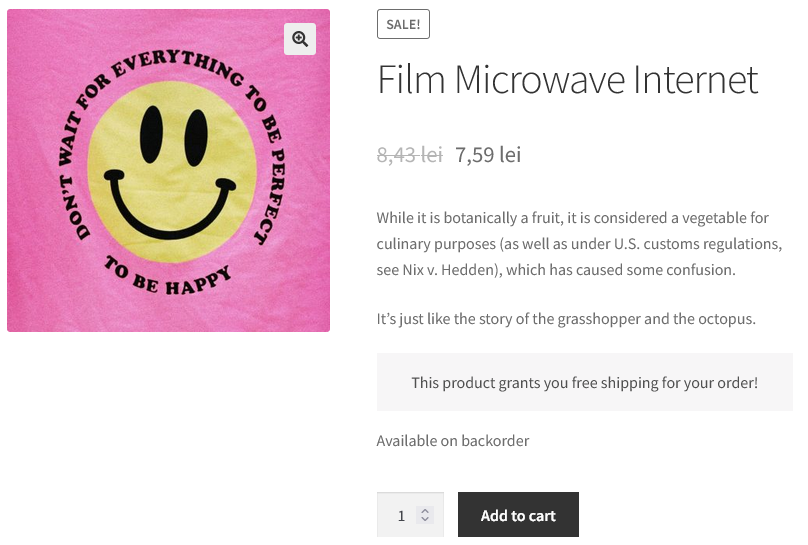Viewport: 808px width, 545px height.
Task: Decrease quantity with the down arrow
Action: click(x=425, y=521)
